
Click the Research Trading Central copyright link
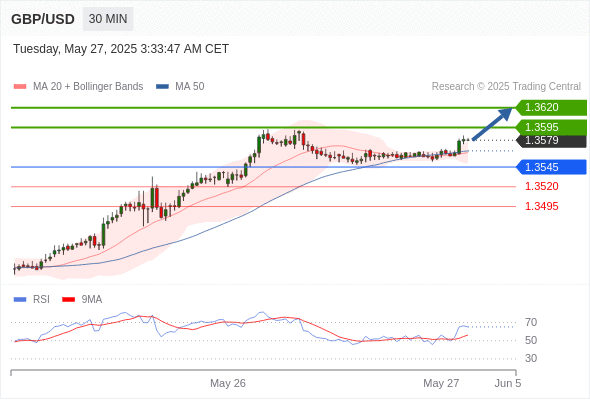pos(506,87)
